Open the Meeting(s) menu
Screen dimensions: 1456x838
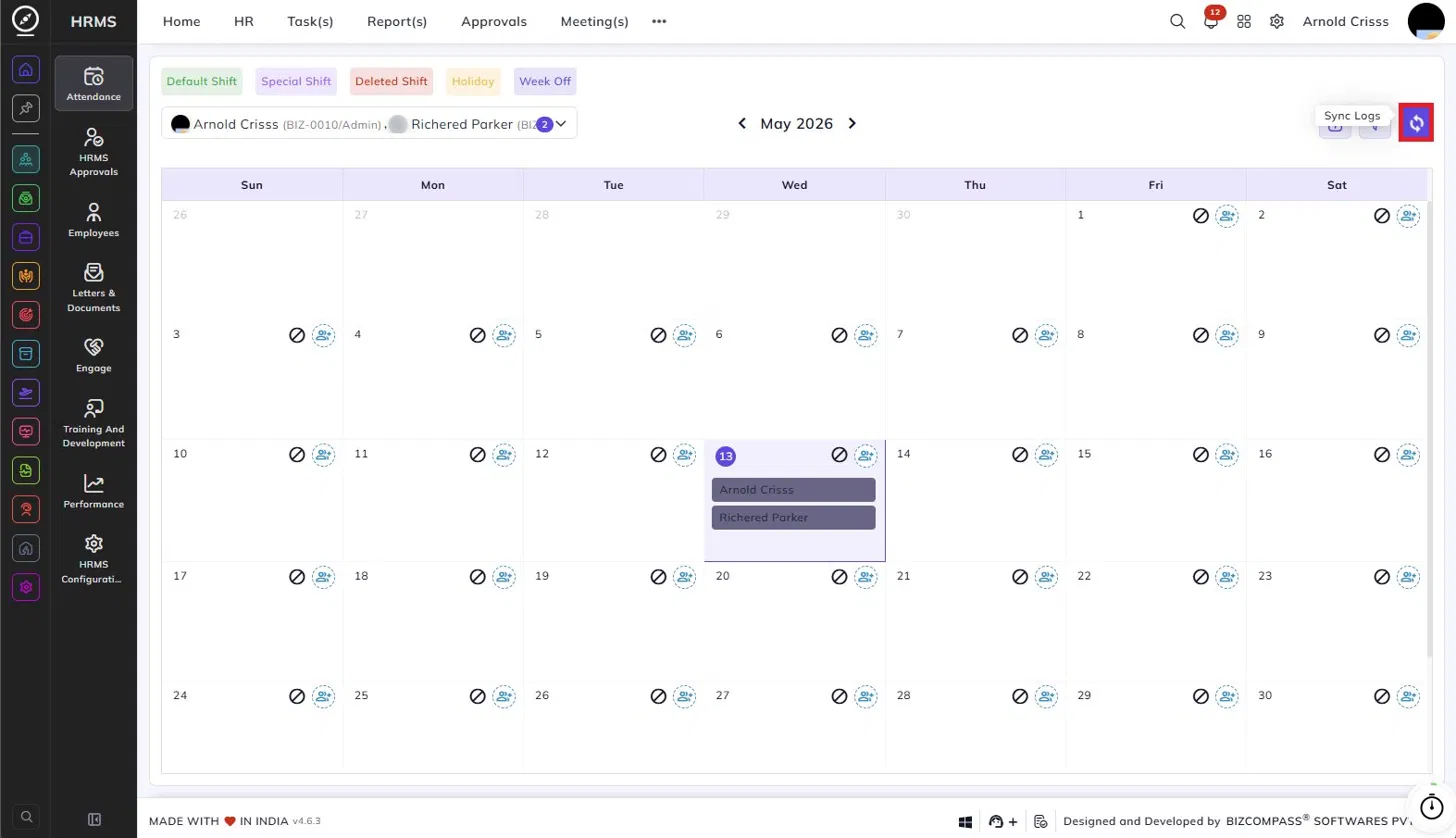tap(594, 21)
